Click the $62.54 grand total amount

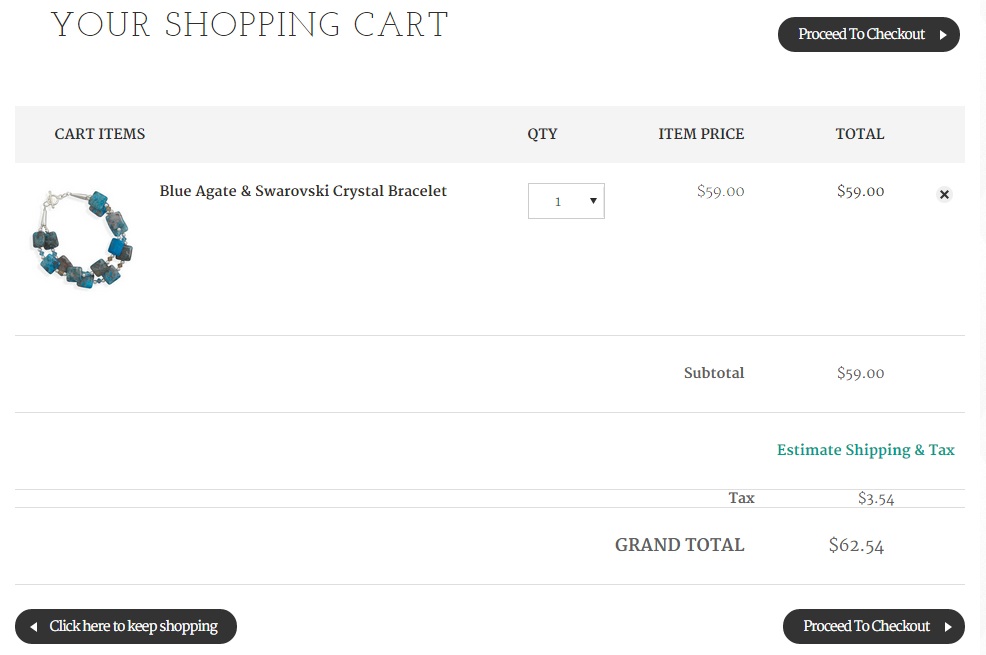coord(856,545)
